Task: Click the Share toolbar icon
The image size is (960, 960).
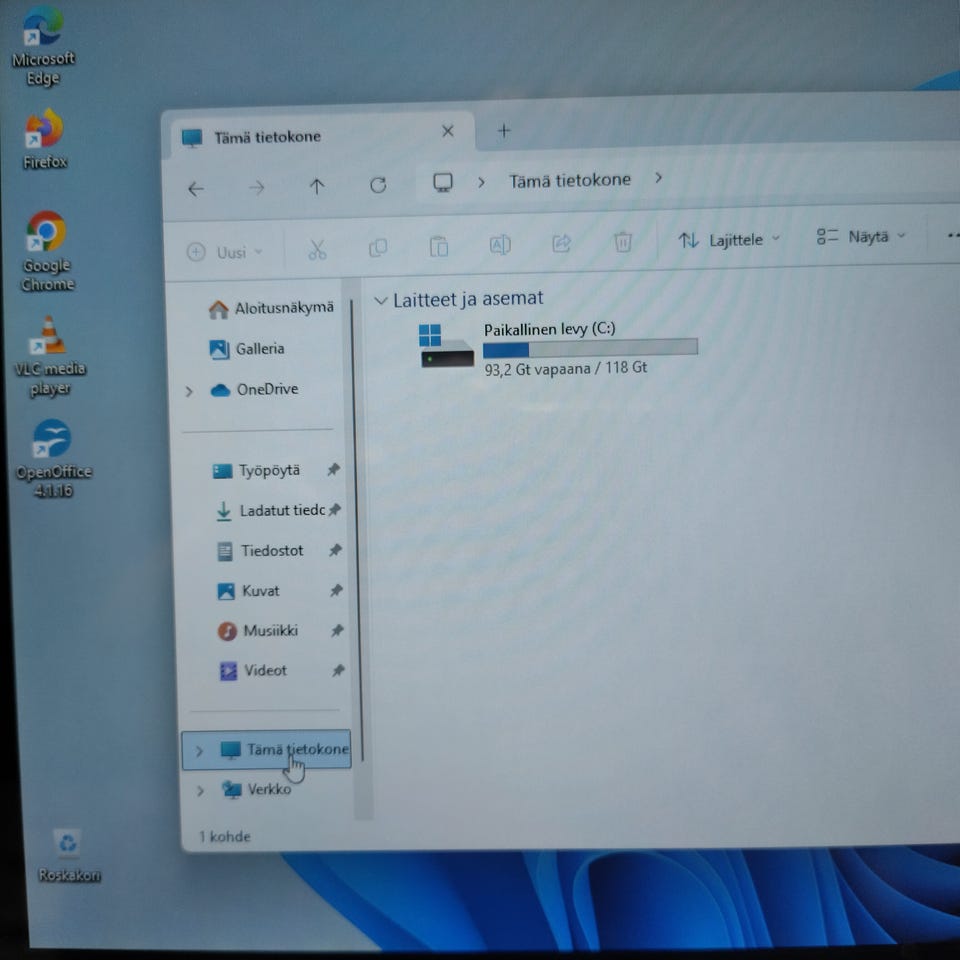Action: click(x=561, y=243)
